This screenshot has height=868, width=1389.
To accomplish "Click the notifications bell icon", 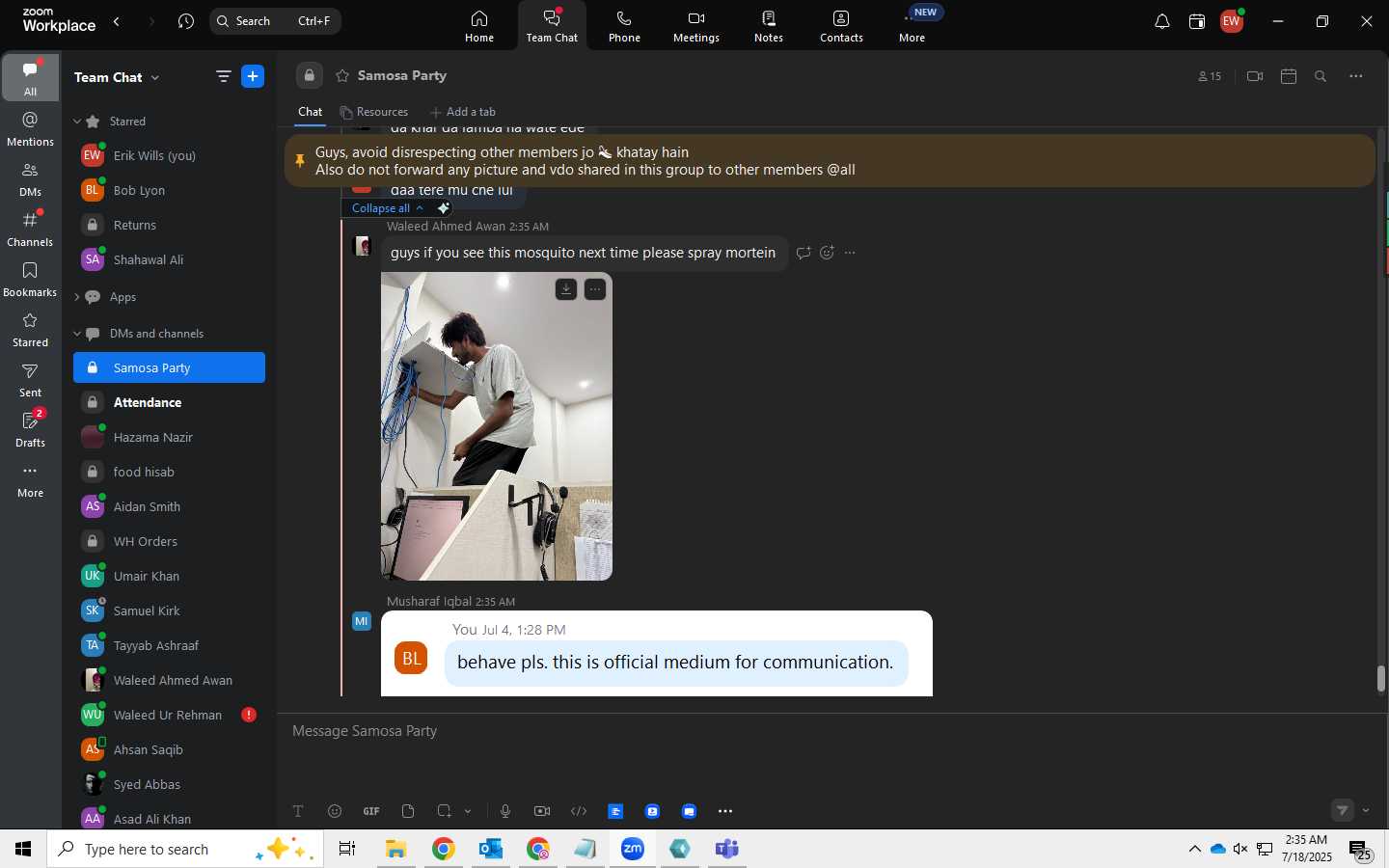I will click(x=1162, y=21).
